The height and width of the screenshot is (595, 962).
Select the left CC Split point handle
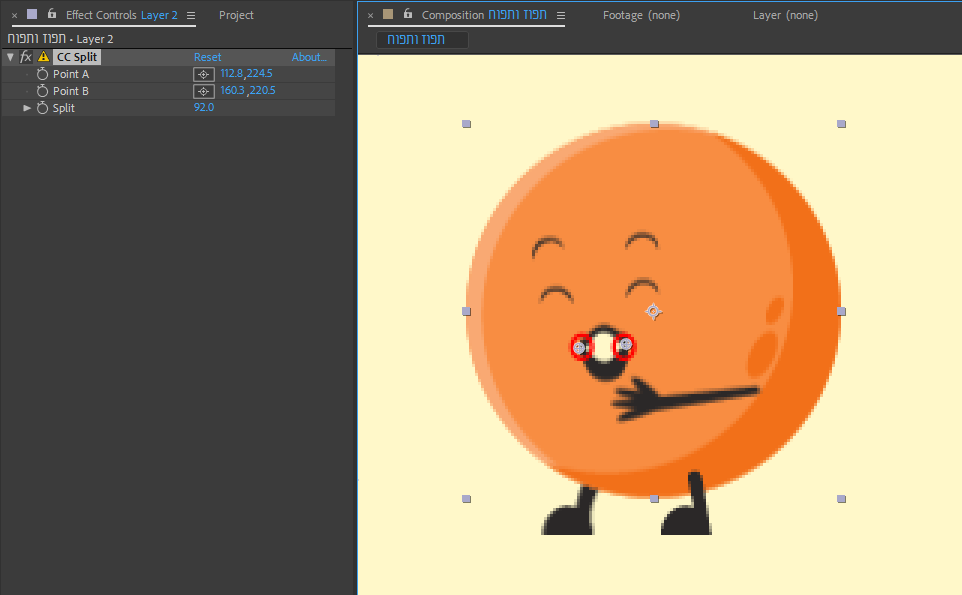click(580, 348)
